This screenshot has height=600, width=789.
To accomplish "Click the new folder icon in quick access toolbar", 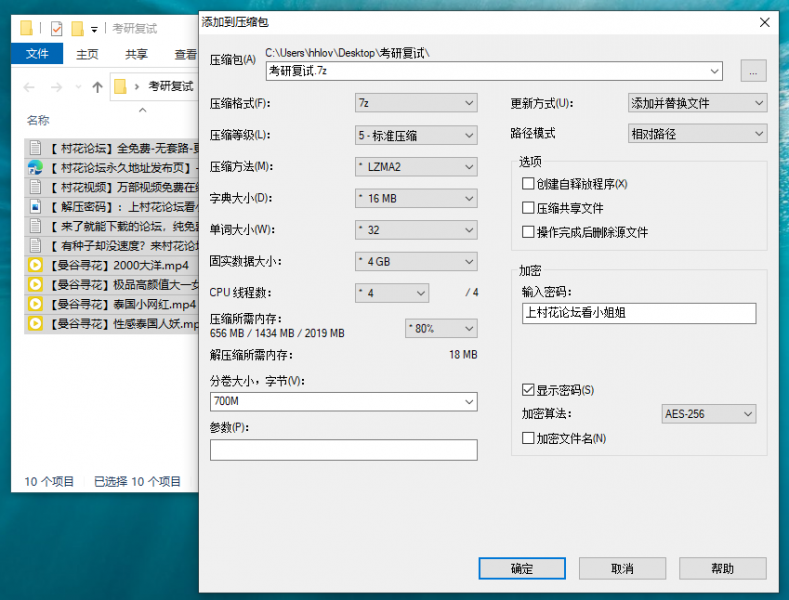I will [77, 28].
